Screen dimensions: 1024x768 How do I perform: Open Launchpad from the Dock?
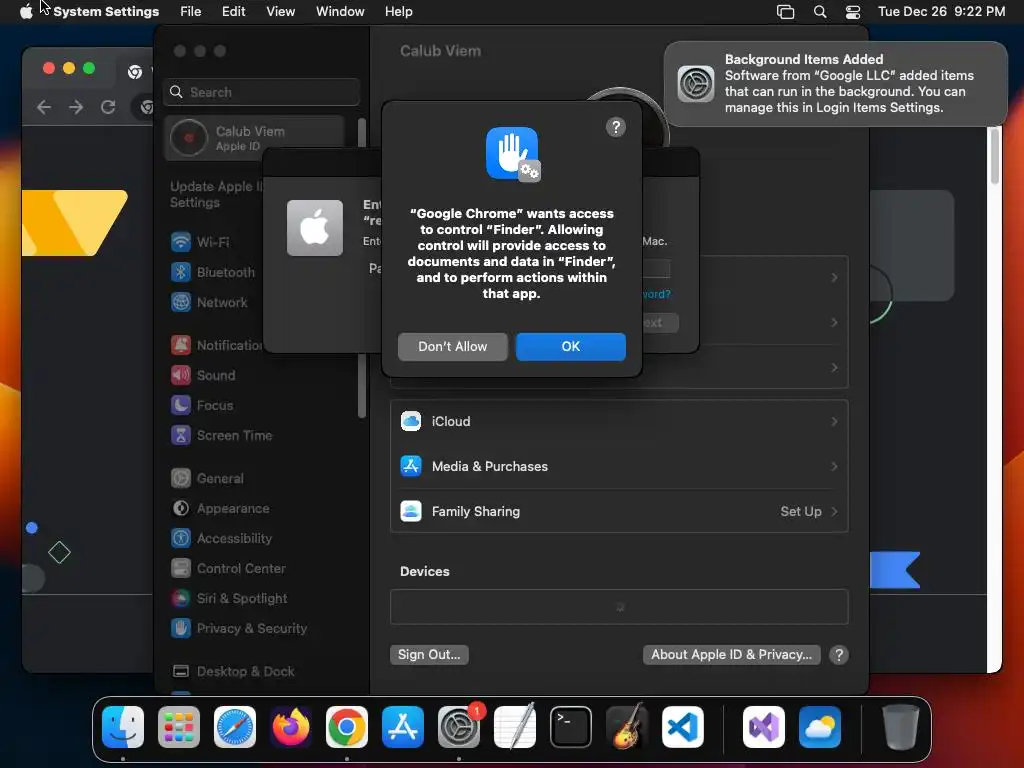coord(179,727)
